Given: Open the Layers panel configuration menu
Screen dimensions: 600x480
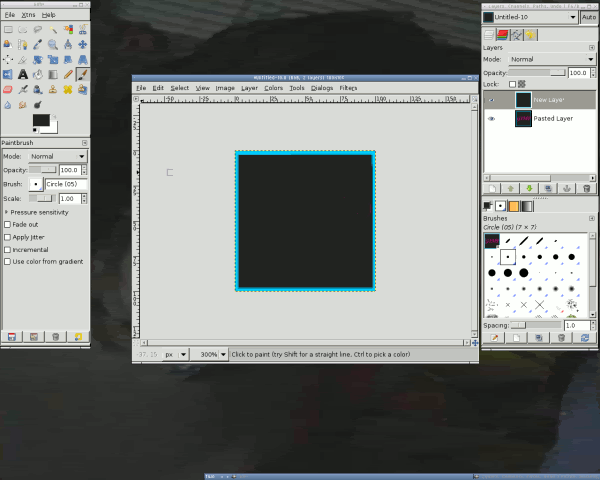Looking at the screenshot, I should 592,47.
